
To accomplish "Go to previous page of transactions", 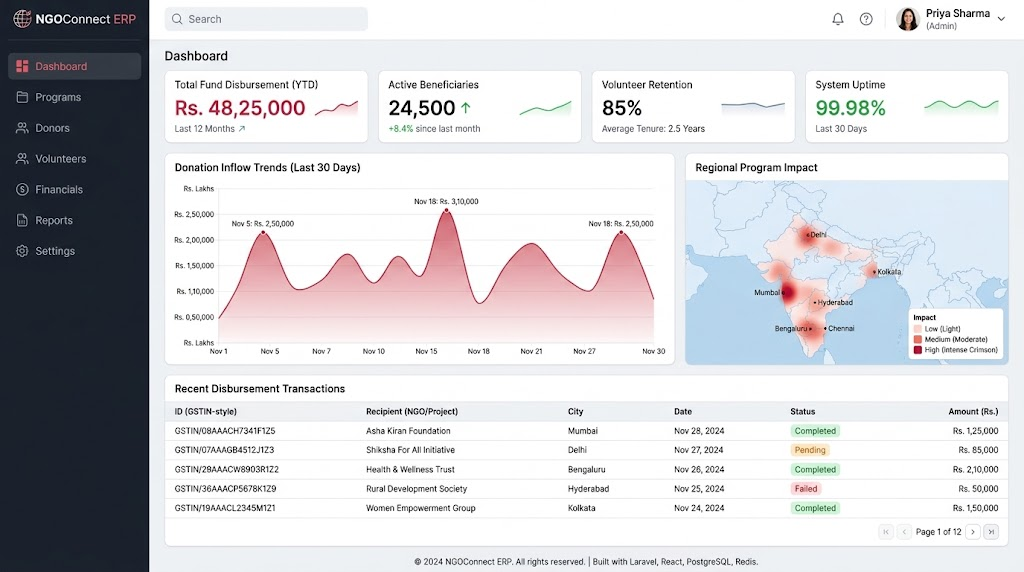I will pyautogui.click(x=904, y=532).
